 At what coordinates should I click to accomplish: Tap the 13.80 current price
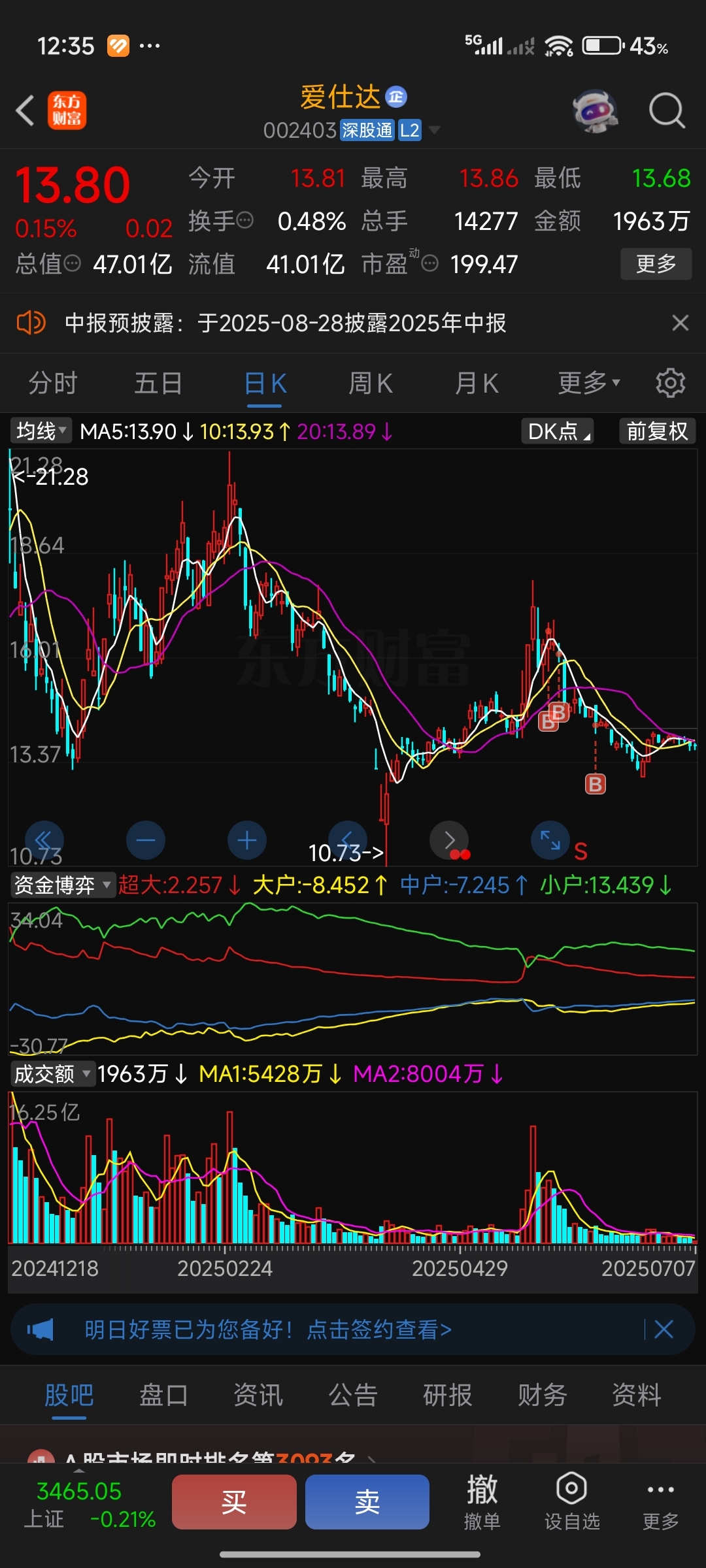(x=73, y=185)
